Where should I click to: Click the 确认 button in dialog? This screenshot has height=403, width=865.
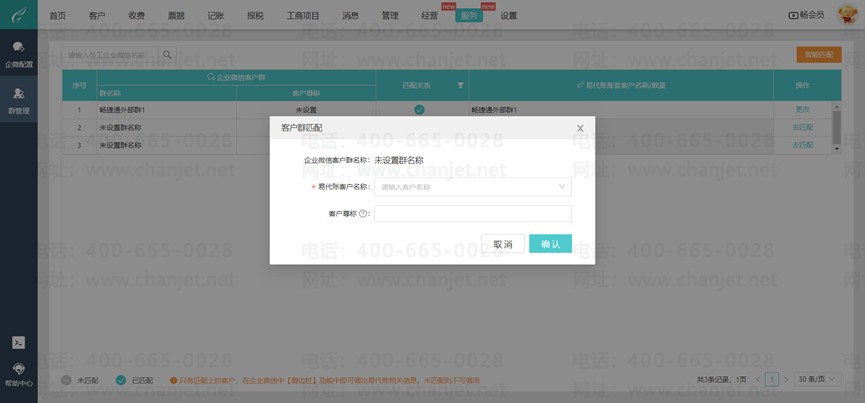click(x=550, y=244)
